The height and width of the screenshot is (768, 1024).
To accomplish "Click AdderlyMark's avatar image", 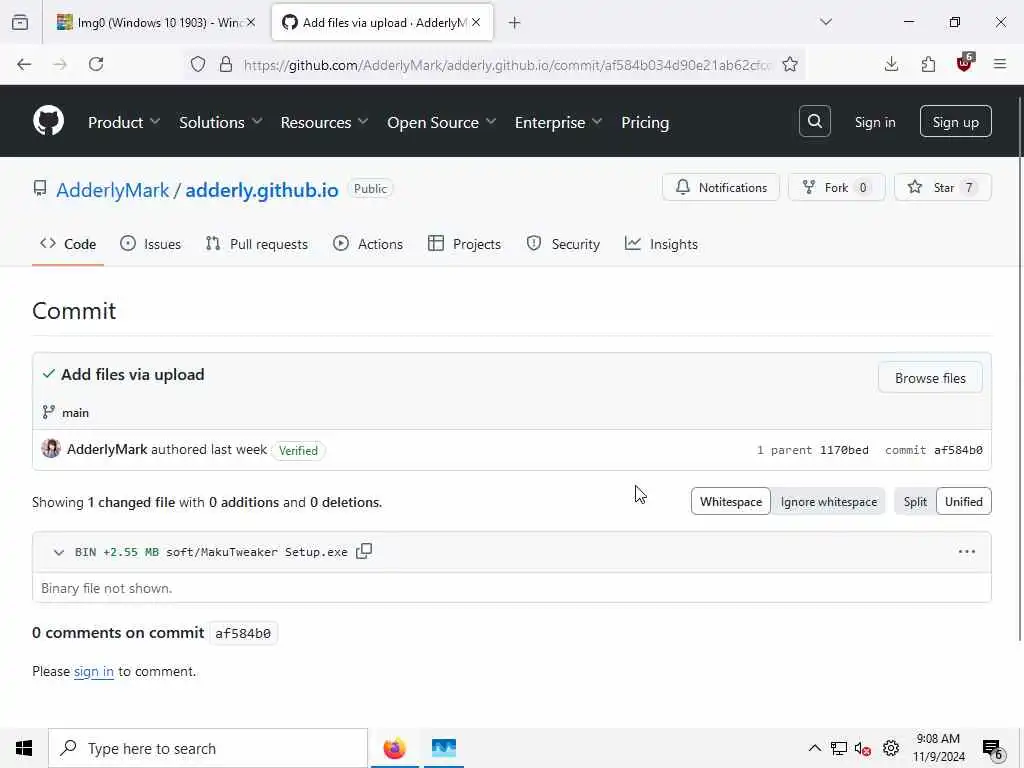I will point(51,449).
